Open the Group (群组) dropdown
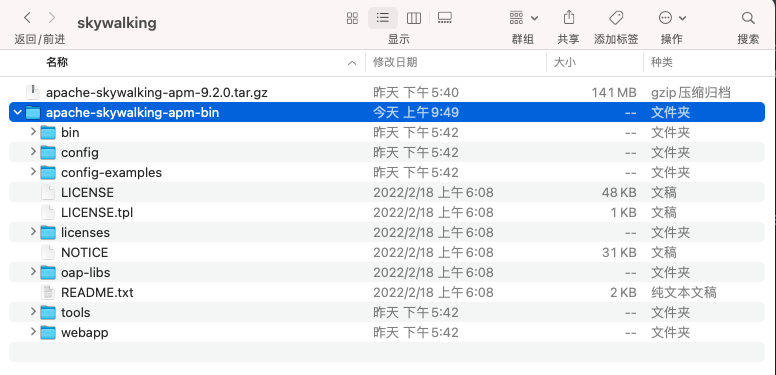The height and width of the screenshot is (375, 776). point(523,18)
